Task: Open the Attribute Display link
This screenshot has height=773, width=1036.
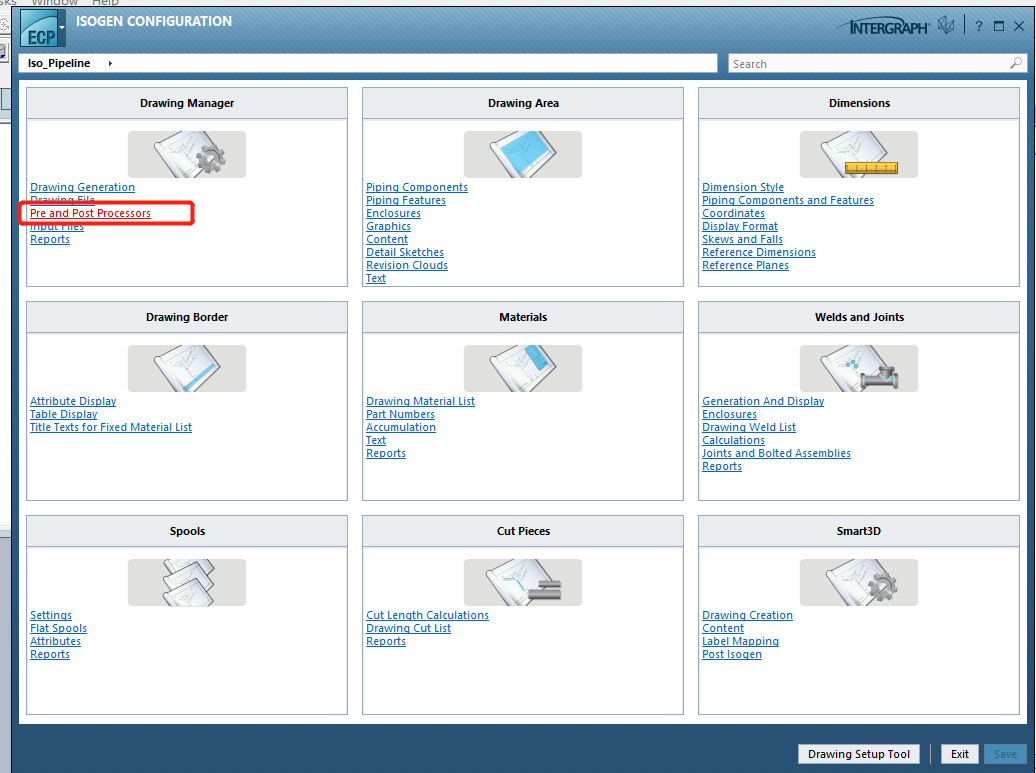Action: click(73, 401)
